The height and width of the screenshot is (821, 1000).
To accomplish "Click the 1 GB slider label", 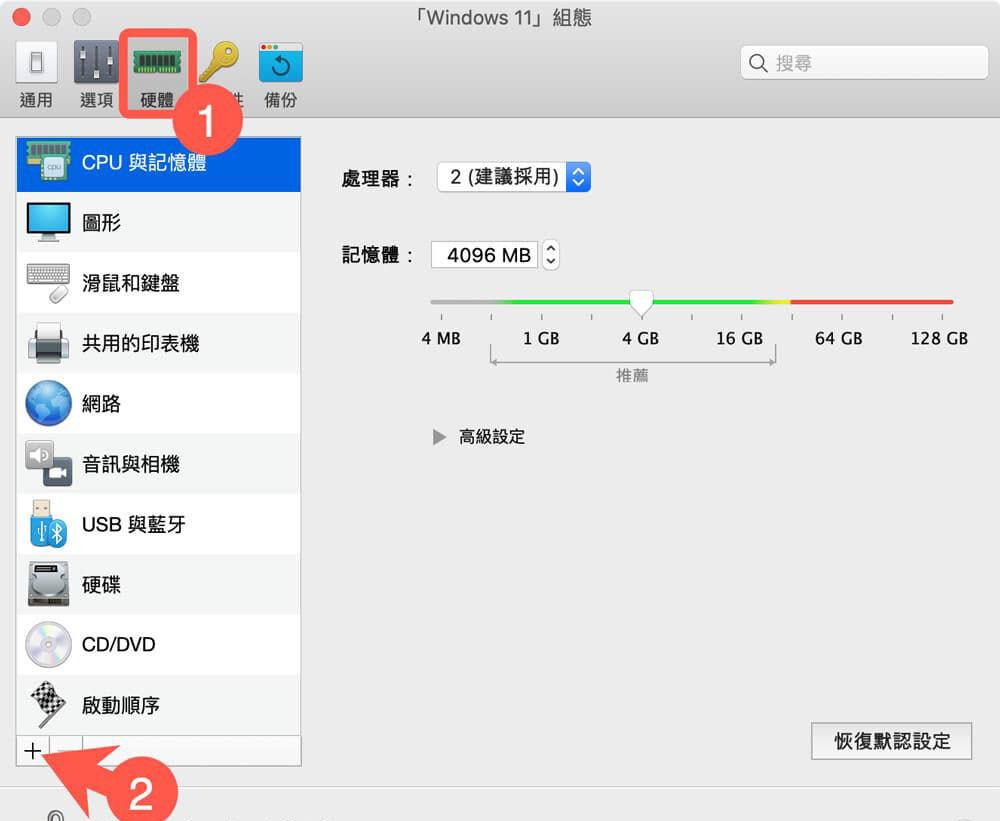I will (541, 339).
